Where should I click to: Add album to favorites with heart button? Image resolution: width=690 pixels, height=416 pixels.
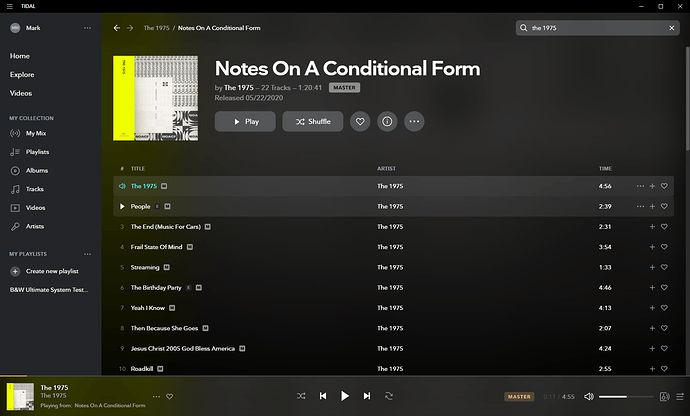pyautogui.click(x=360, y=121)
